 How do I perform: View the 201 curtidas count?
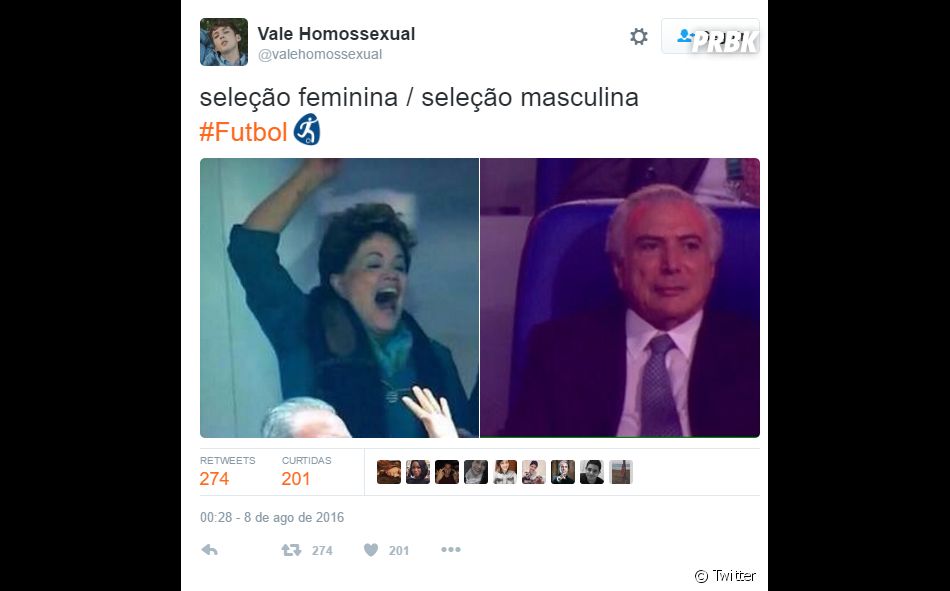click(x=296, y=479)
